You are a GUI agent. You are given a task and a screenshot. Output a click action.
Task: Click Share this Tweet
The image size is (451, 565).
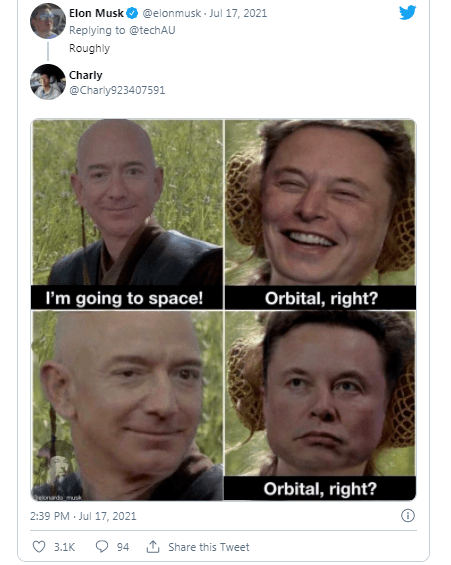tap(209, 547)
